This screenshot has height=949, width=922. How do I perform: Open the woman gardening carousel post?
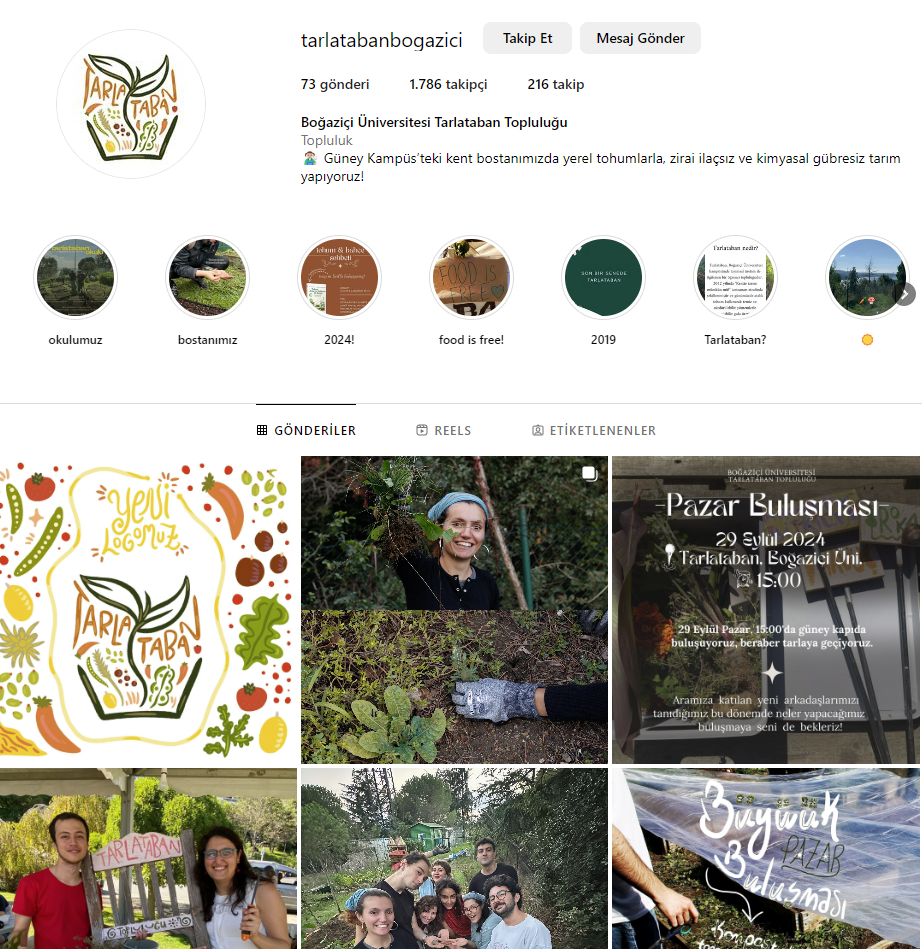pos(454,610)
